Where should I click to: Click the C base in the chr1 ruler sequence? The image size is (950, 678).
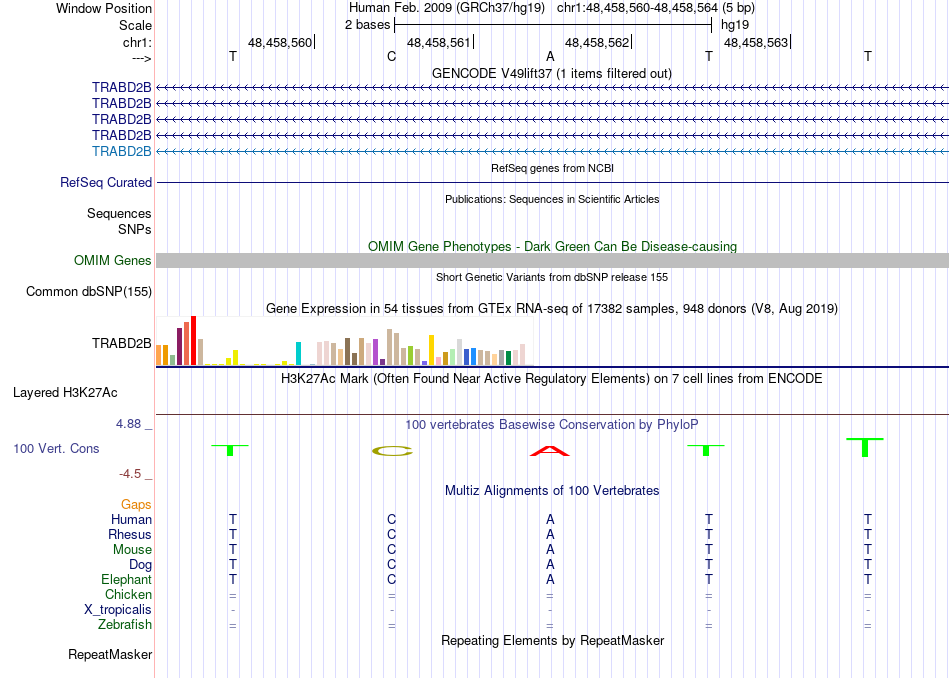click(391, 56)
